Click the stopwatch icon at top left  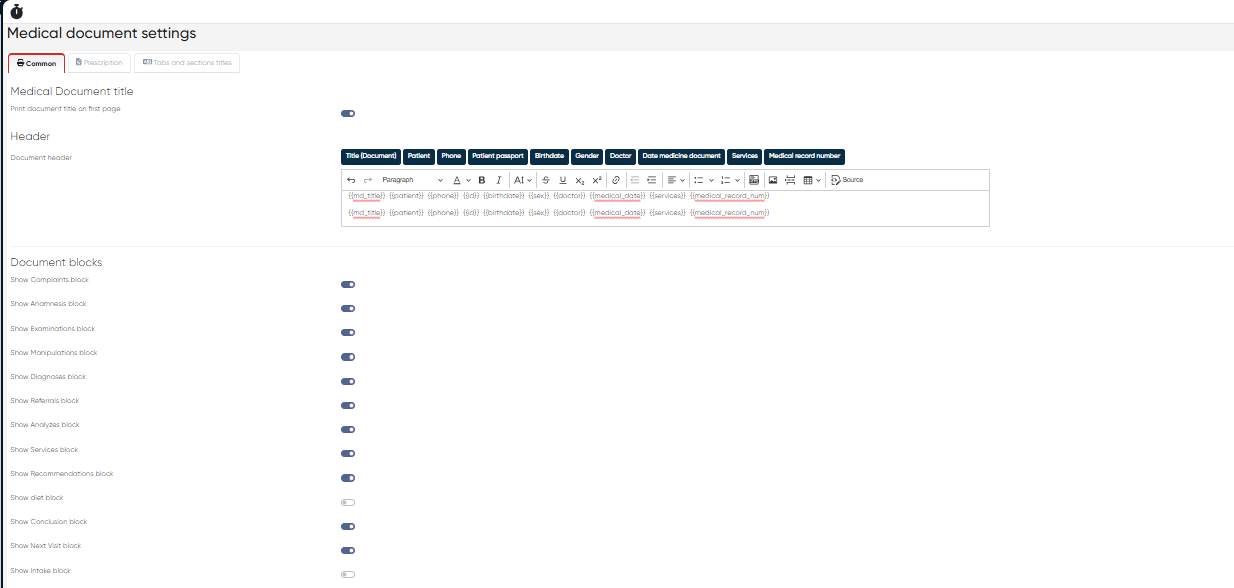[16, 11]
